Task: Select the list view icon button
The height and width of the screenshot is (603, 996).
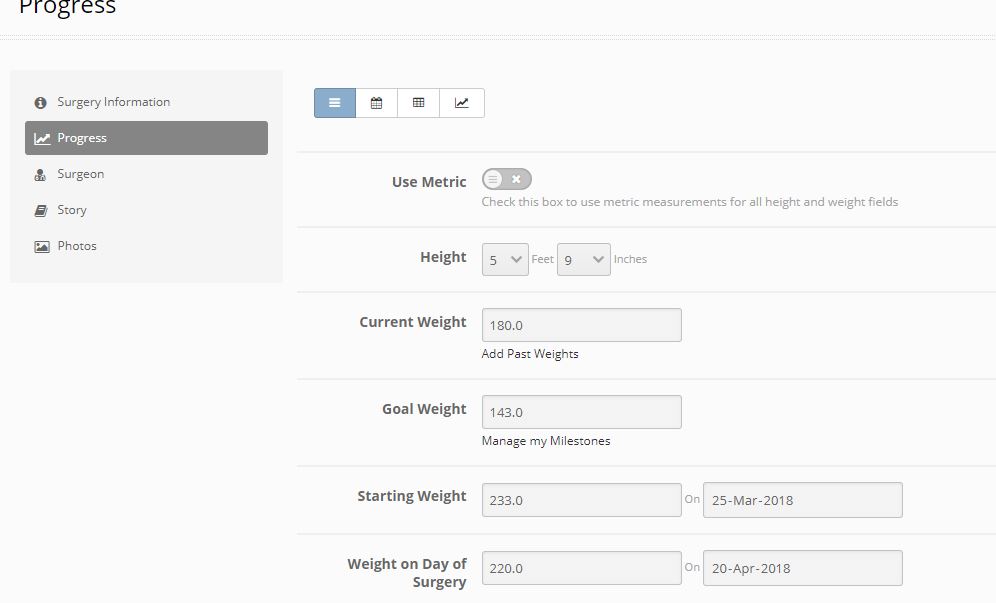Action: 335,103
